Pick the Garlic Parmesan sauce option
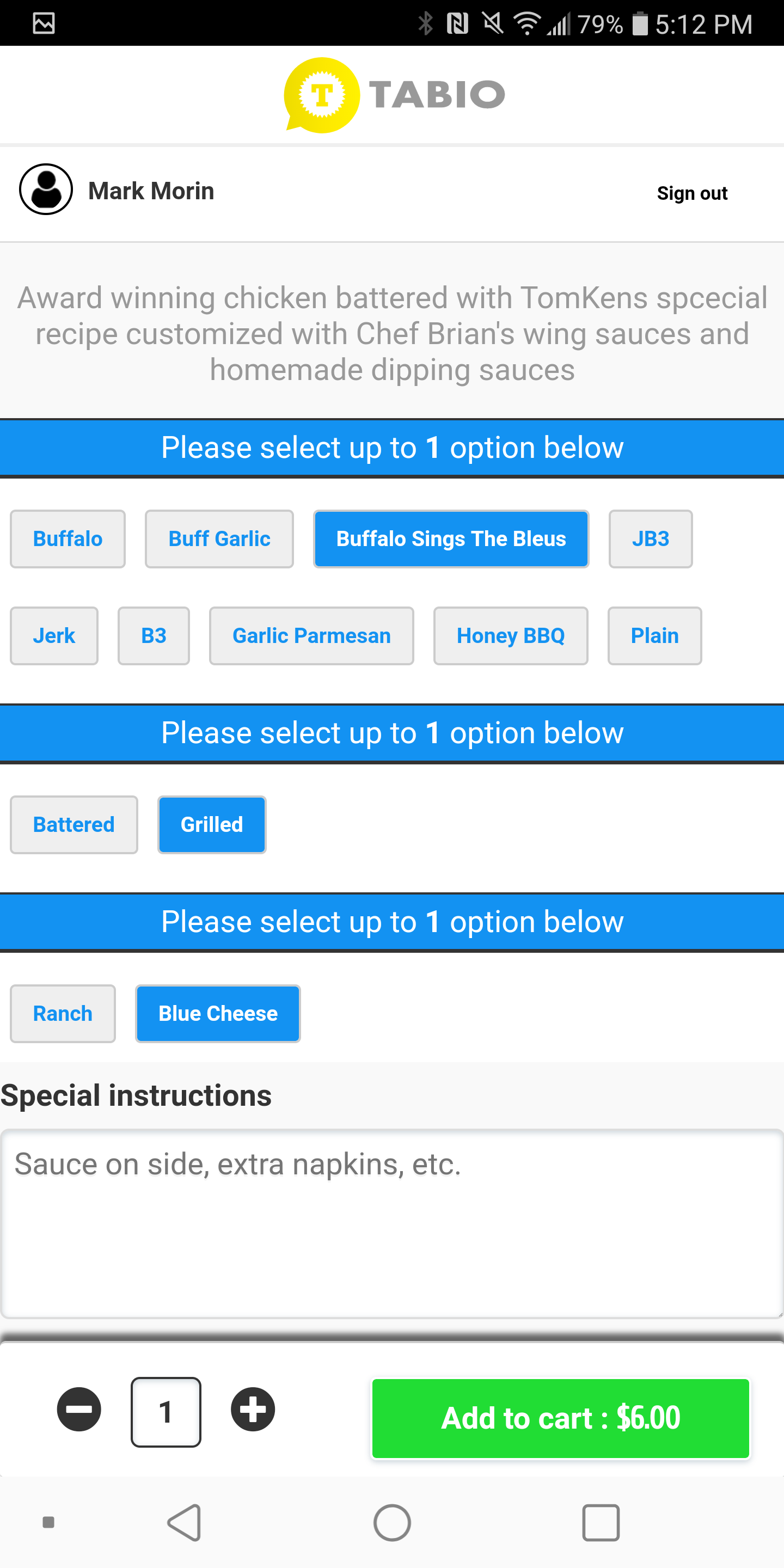The image size is (784, 1568). pos(311,635)
